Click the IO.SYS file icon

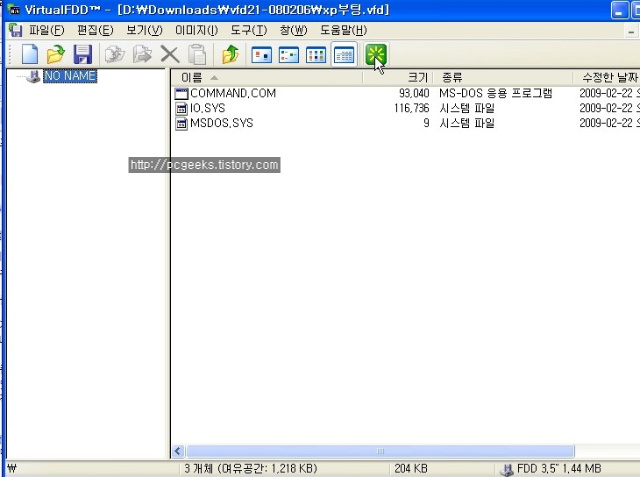click(x=181, y=109)
